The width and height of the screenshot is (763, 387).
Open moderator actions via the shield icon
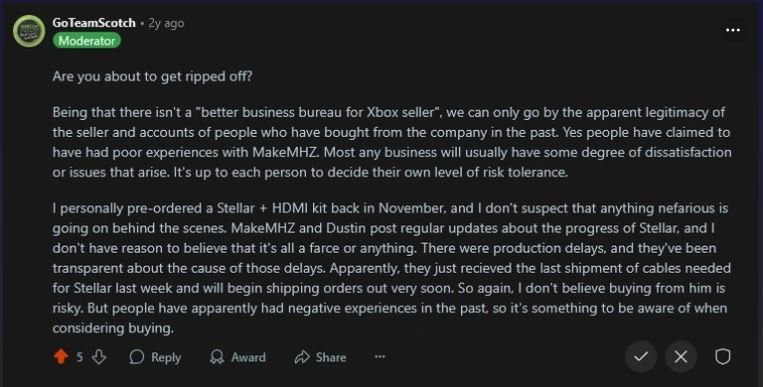pyautogui.click(x=723, y=357)
